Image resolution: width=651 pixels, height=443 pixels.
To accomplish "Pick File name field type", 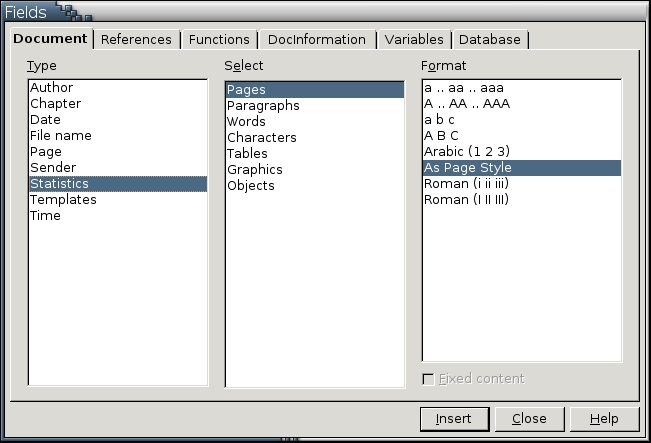I will click(61, 136).
